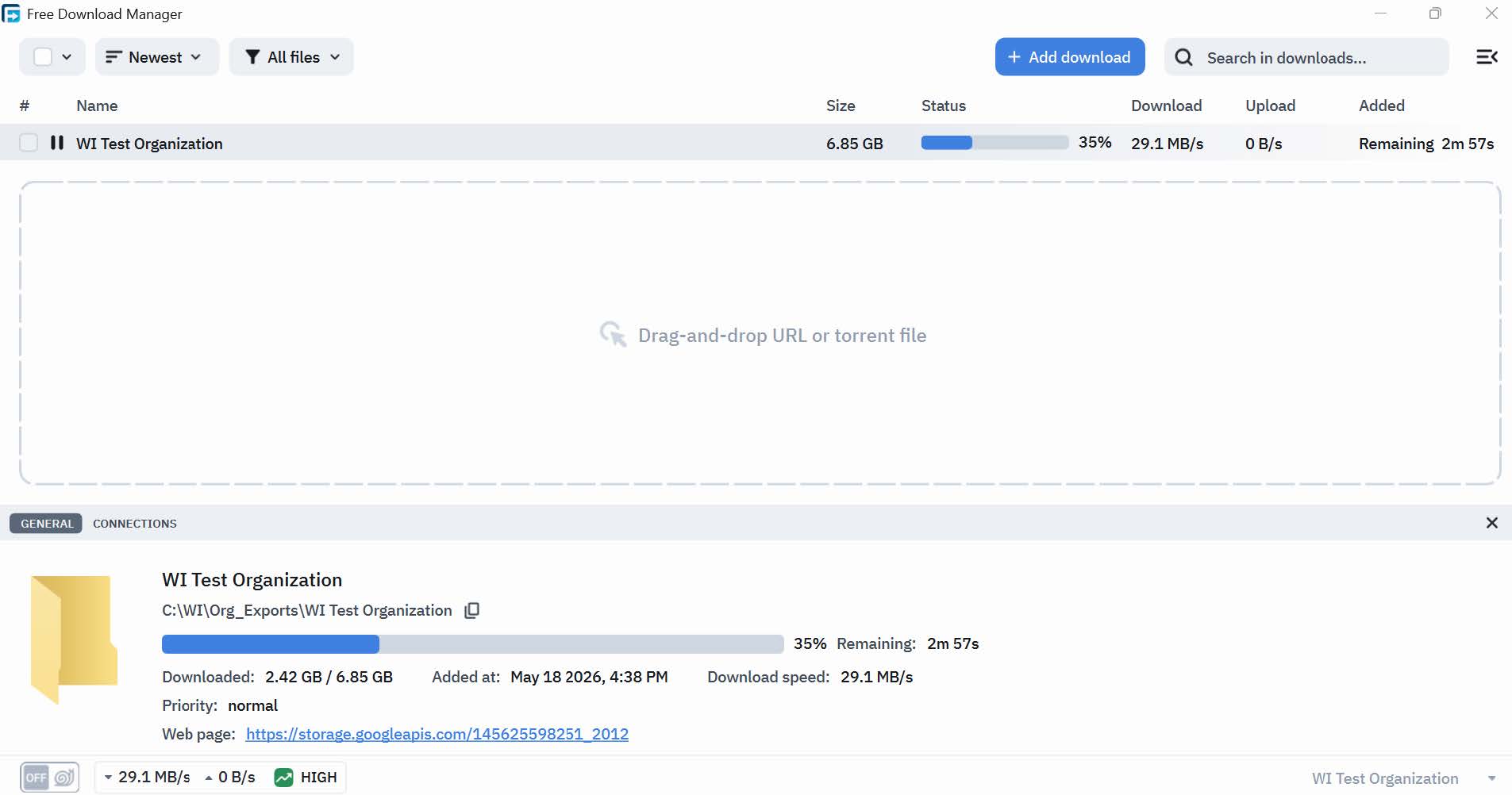This screenshot has height=795, width=1512.
Task: Expand the select-all checkbox dropdown arrow
Action: pos(67,57)
